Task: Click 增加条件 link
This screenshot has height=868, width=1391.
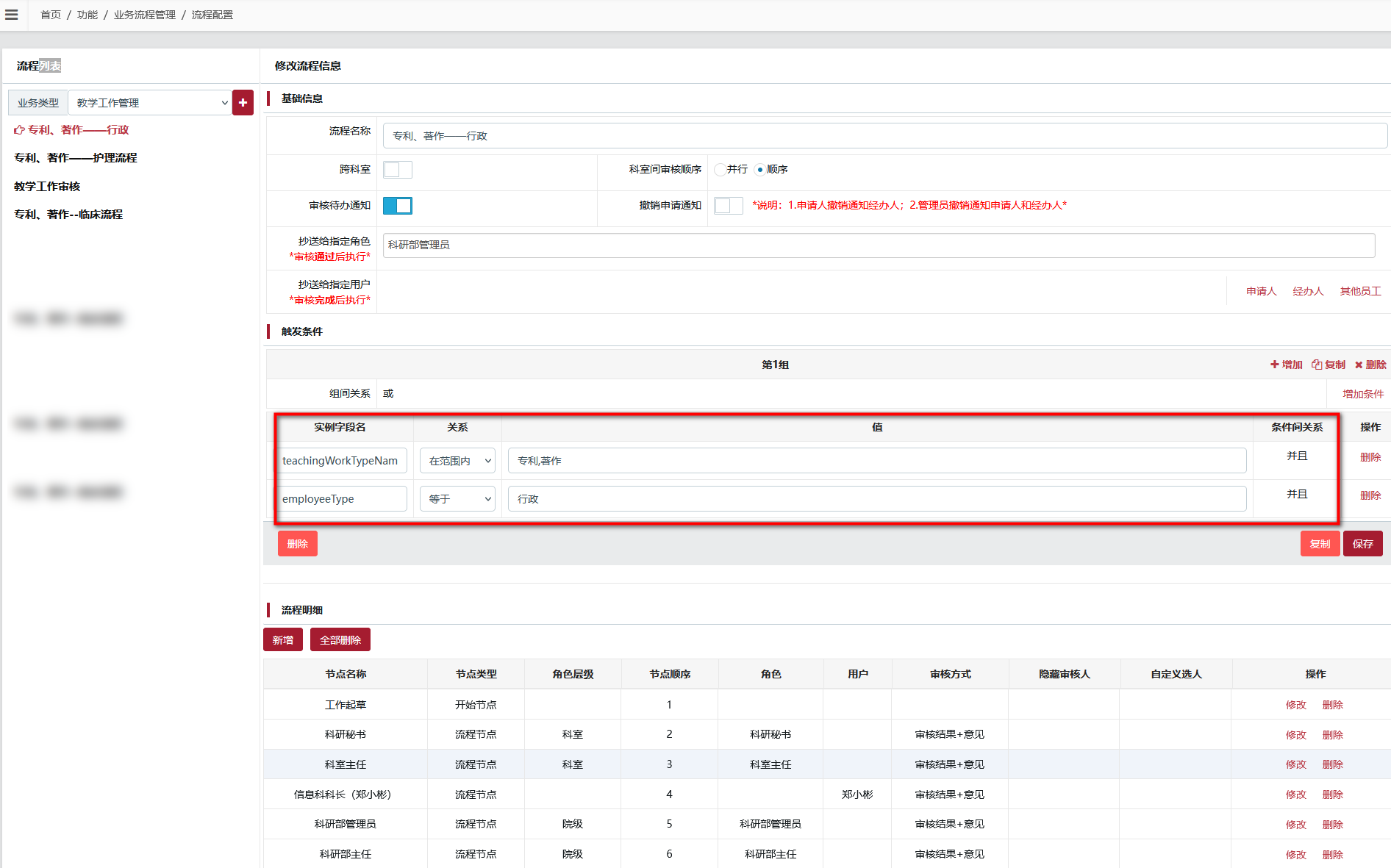Action: click(1363, 394)
